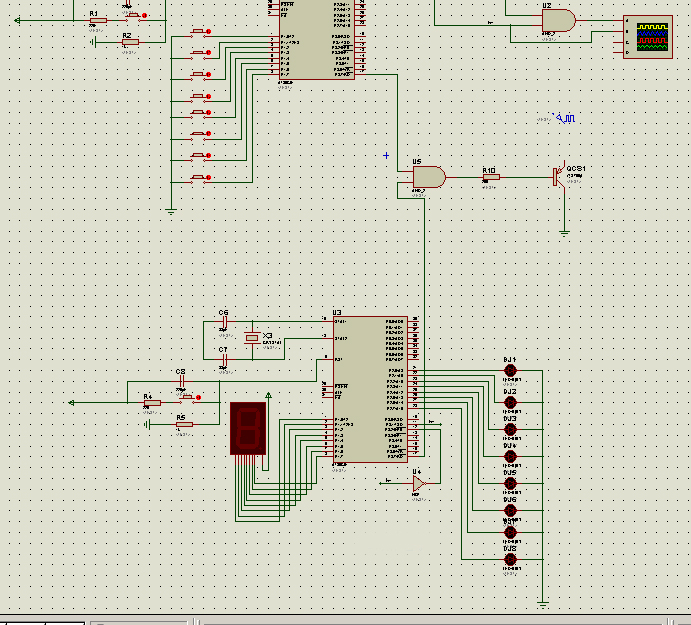Select resistor R10 after the U5 gate
The height and width of the screenshot is (625, 691).
pyautogui.click(x=491, y=177)
